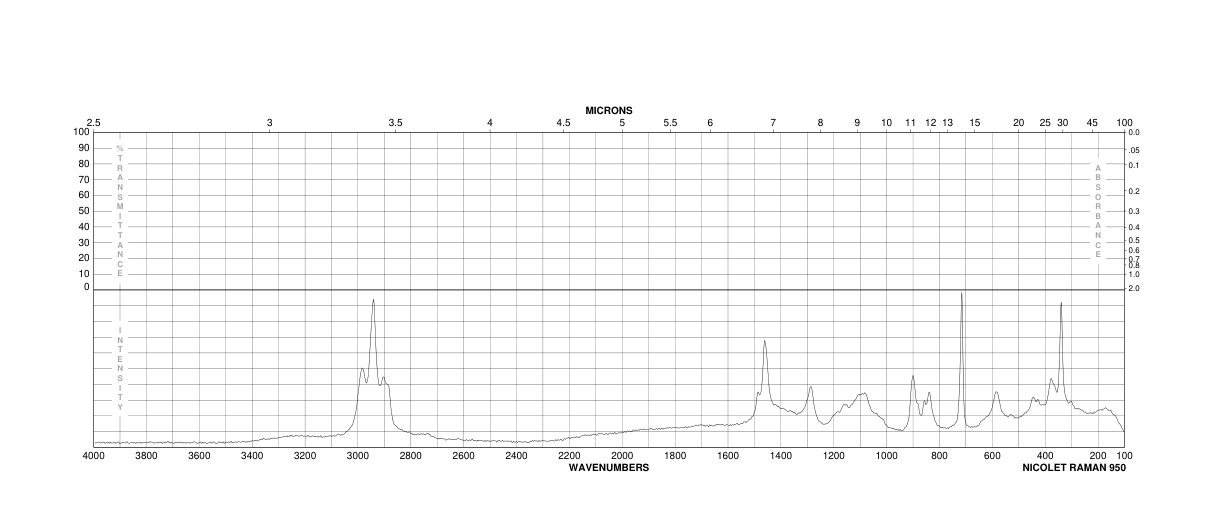This screenshot has width=1224, height=528.
Task: Select the 3.5 microns scale label
Action: 395,122
